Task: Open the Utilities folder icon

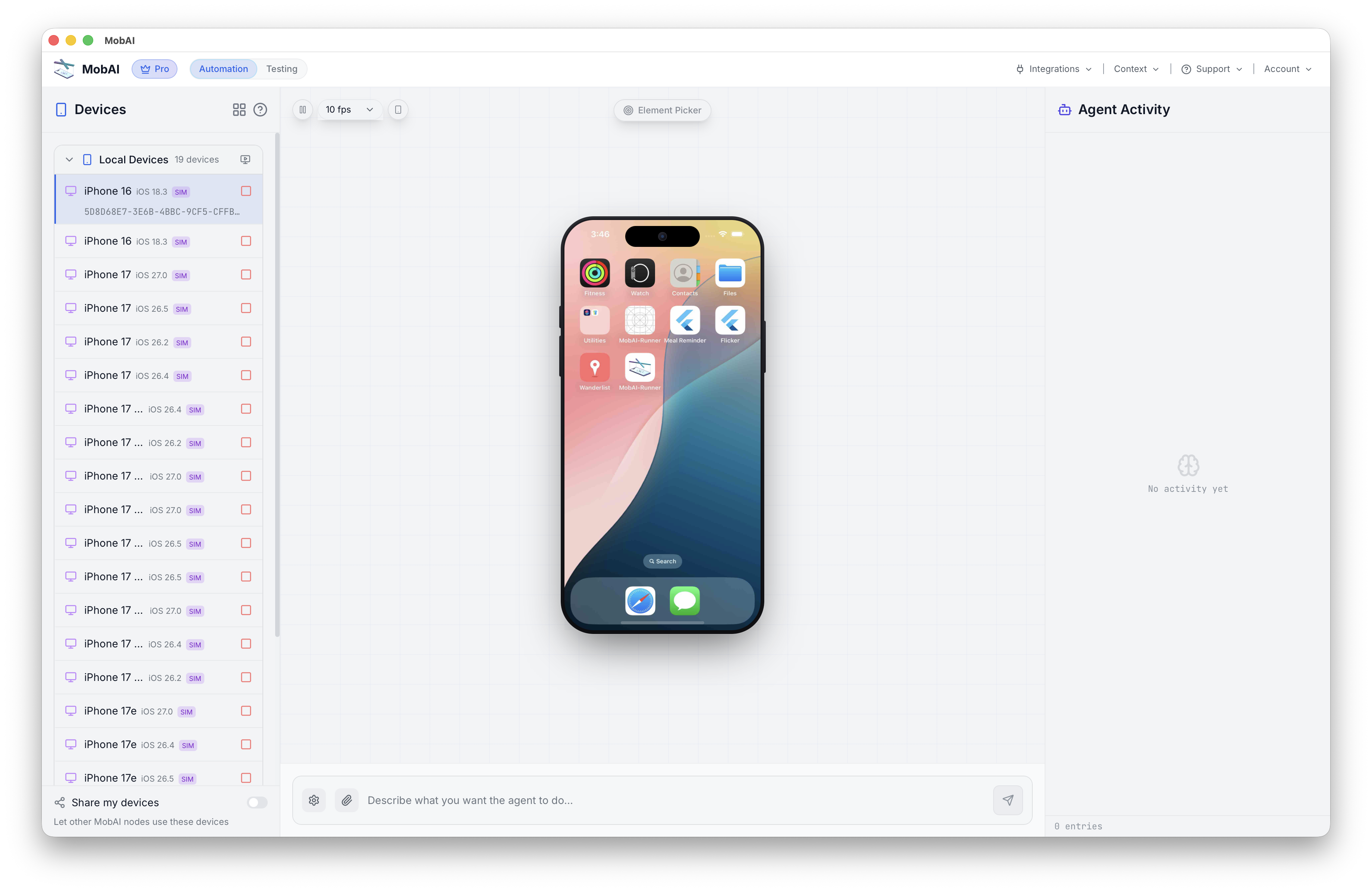Action: pos(594,321)
